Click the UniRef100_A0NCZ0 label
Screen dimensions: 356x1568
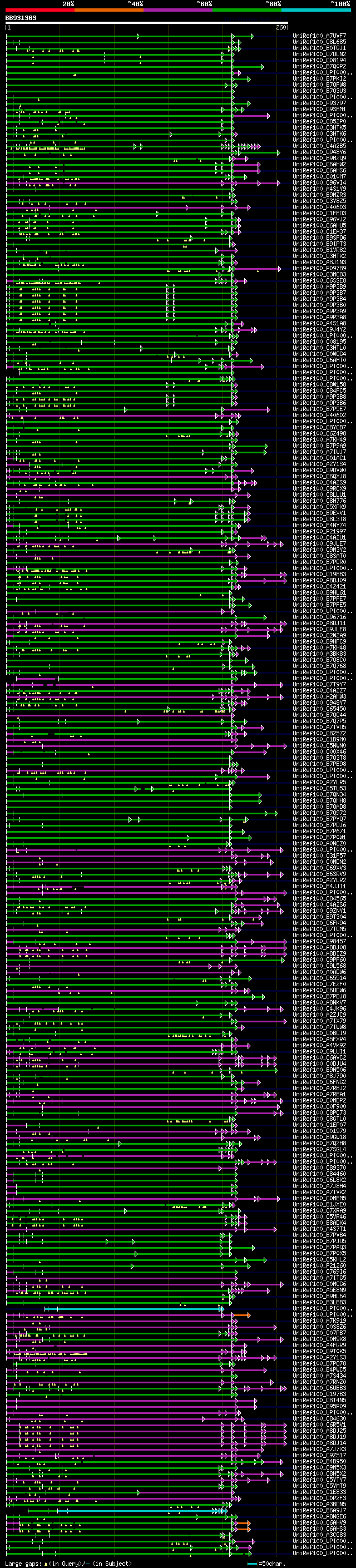[319, 844]
